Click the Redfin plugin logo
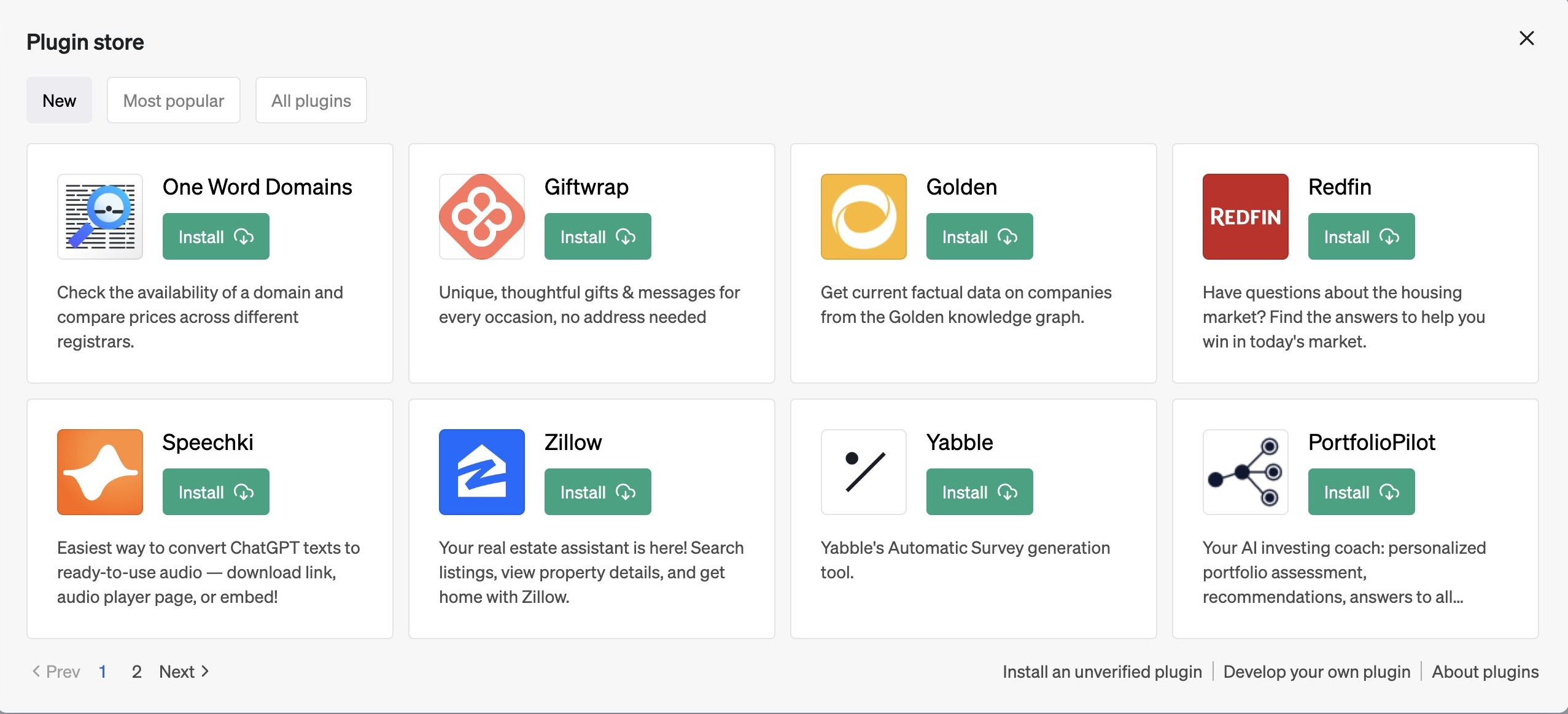Screen dimensions: 1568x714 pos(1246,217)
